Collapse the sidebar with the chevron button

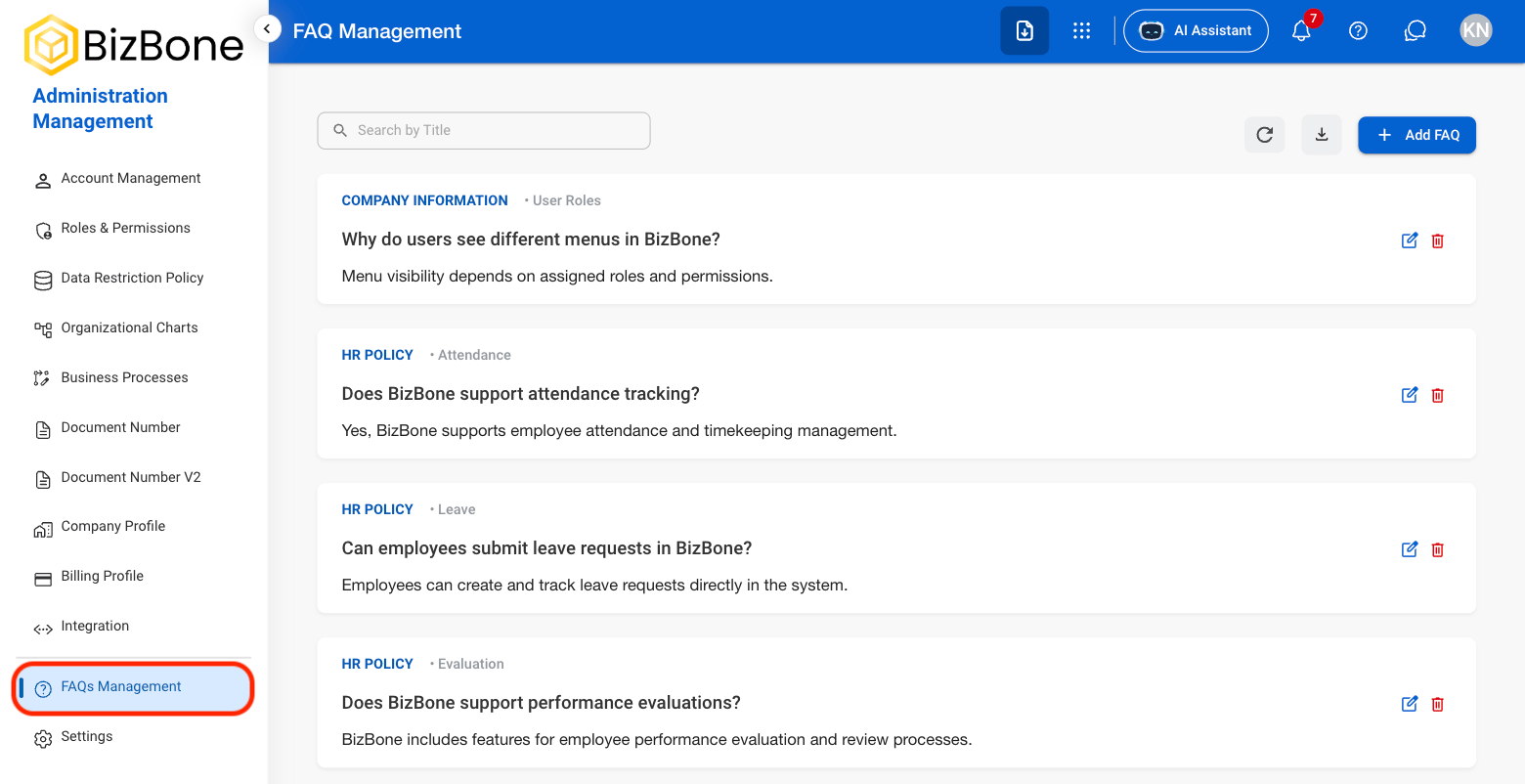(x=267, y=29)
